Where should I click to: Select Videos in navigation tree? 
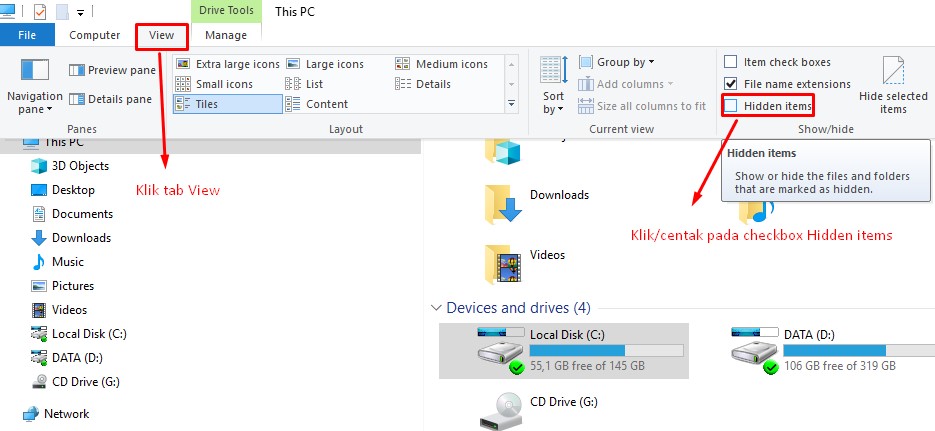click(58, 309)
